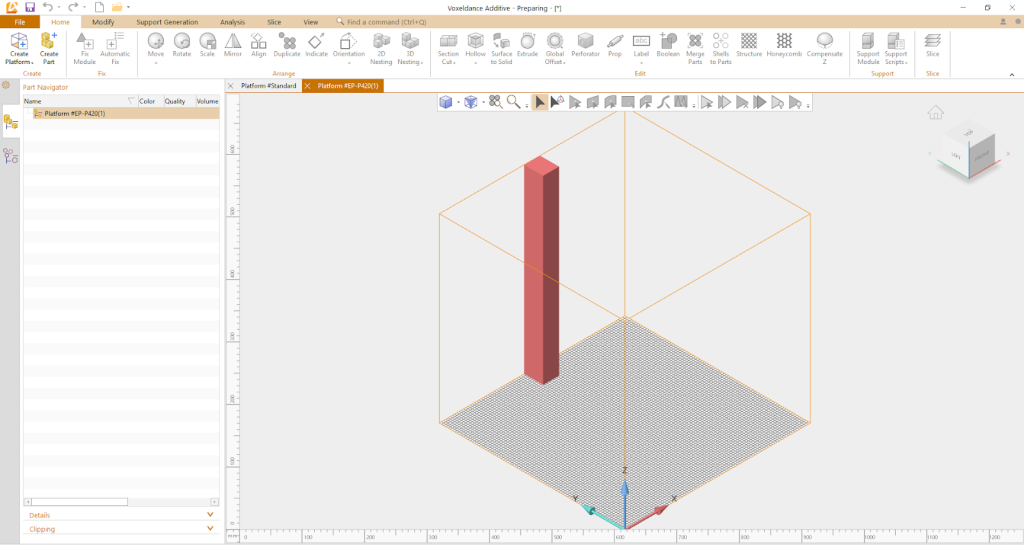
Task: Open the Create Platform dropdown
Action: [19, 62]
